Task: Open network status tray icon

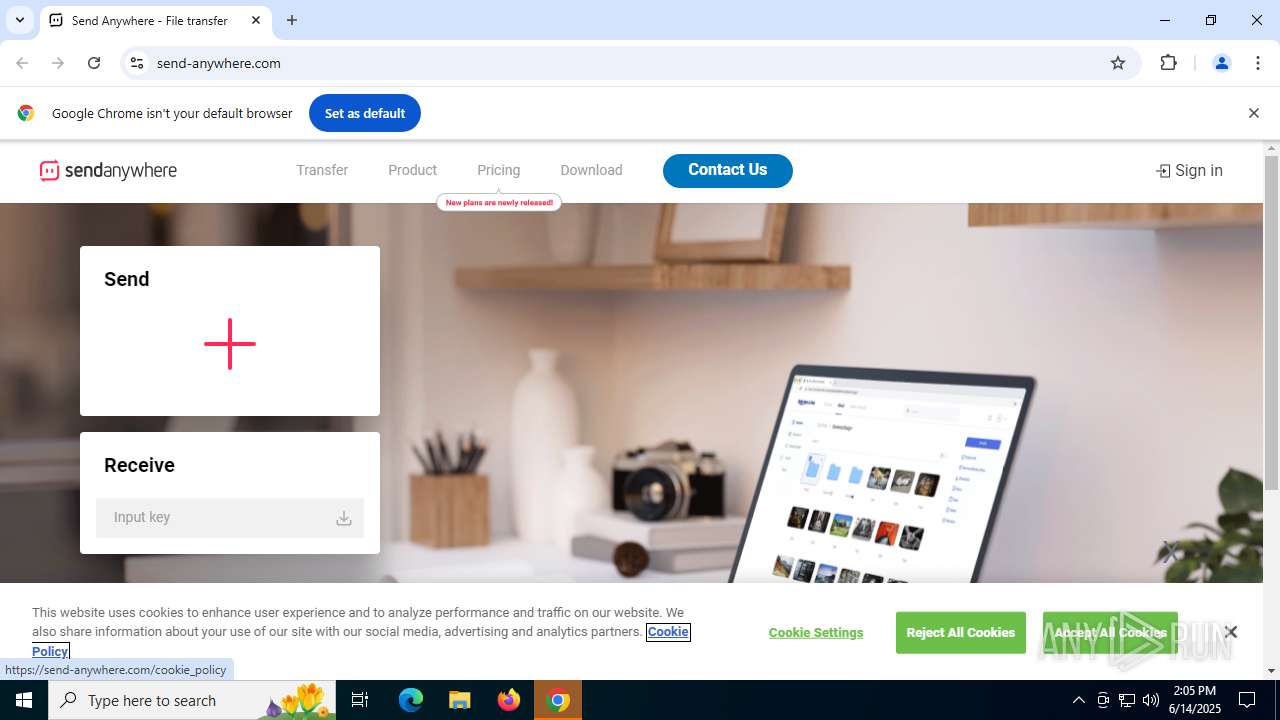Action: click(1127, 700)
